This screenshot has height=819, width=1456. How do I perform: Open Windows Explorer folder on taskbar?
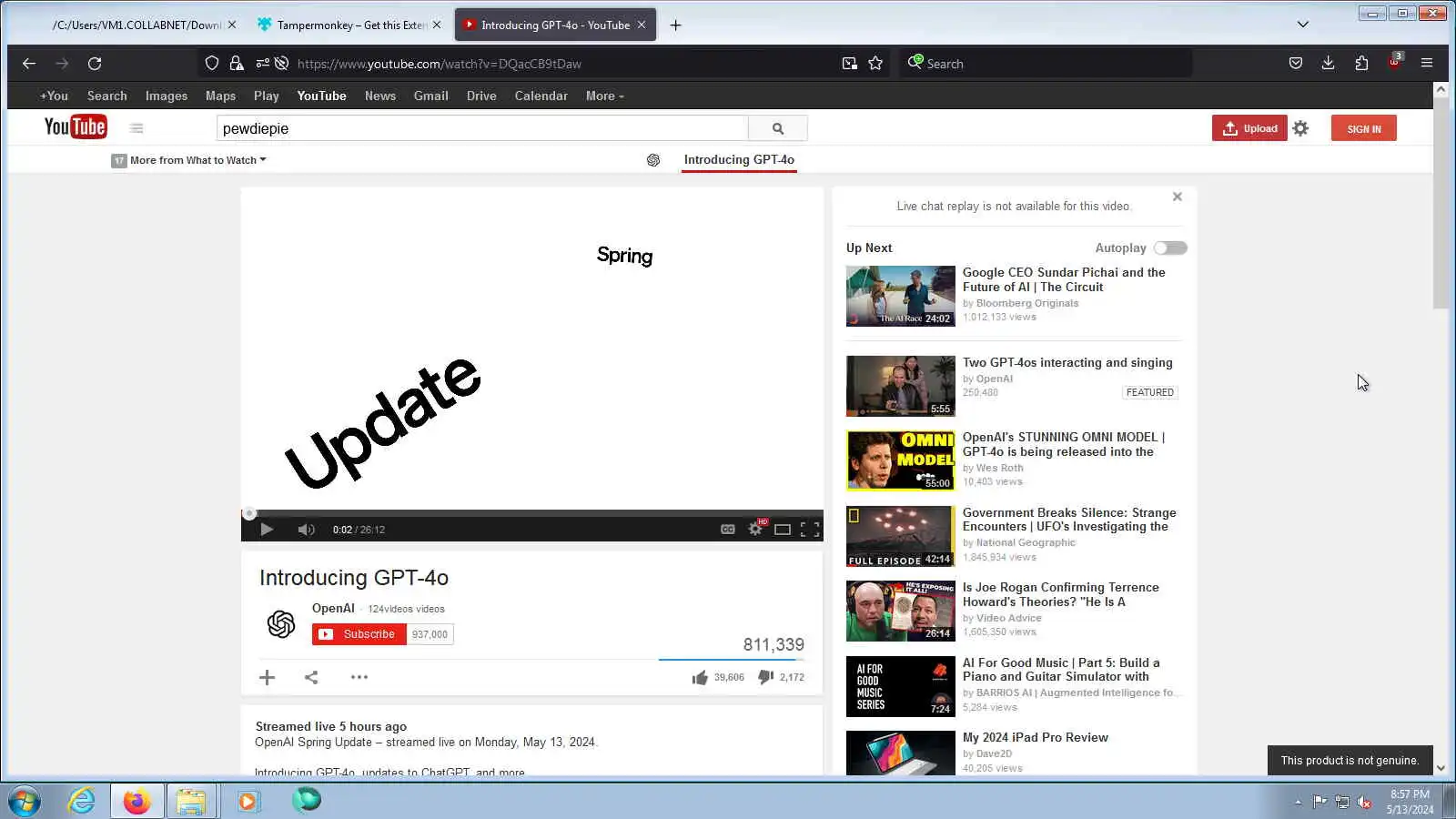tap(191, 801)
